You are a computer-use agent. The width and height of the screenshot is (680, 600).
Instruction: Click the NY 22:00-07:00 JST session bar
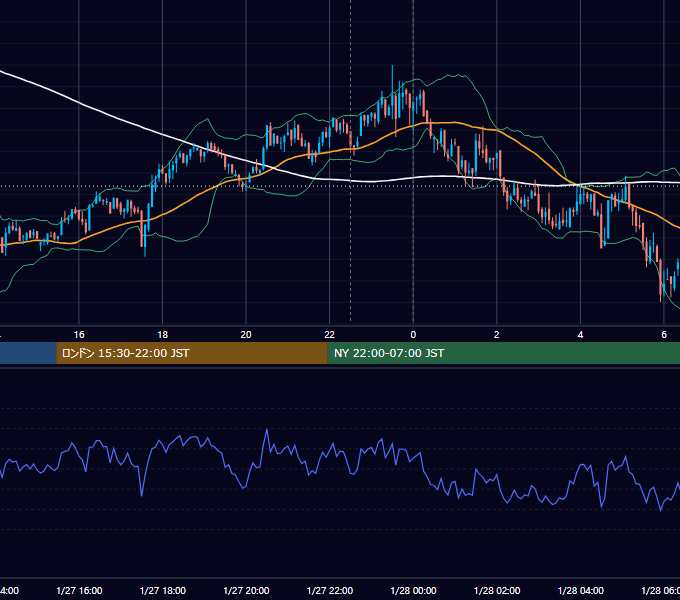point(503,353)
